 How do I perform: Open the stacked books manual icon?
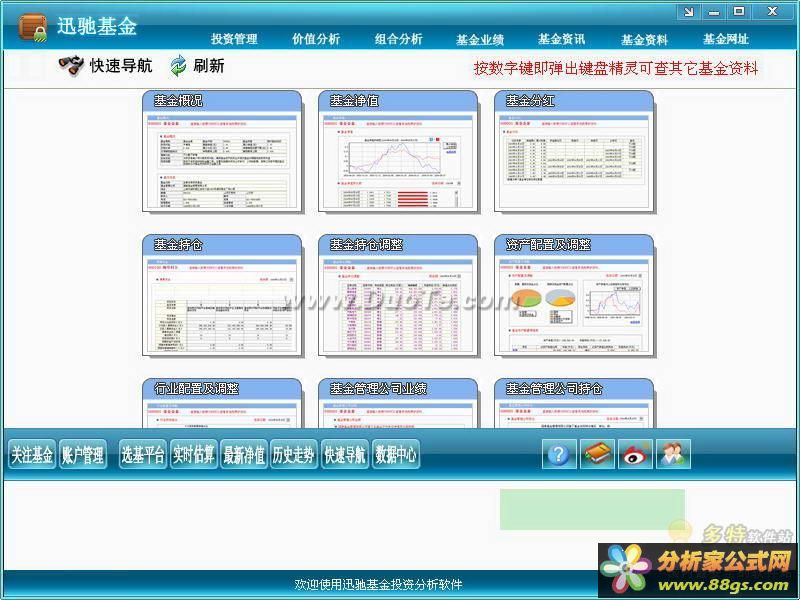tap(597, 454)
